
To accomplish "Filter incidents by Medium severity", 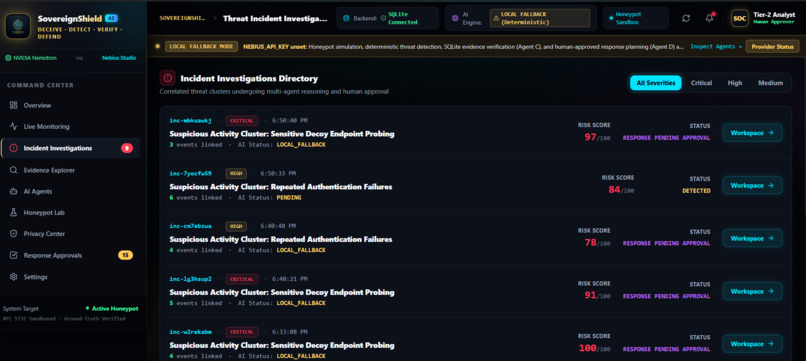I will pos(771,83).
